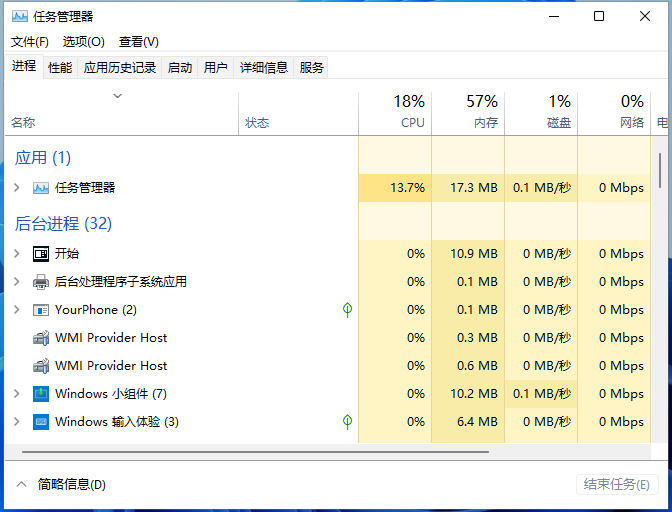Image resolution: width=672 pixels, height=512 pixels.
Task: Click the 结束任务 button
Action: pyautogui.click(x=617, y=485)
